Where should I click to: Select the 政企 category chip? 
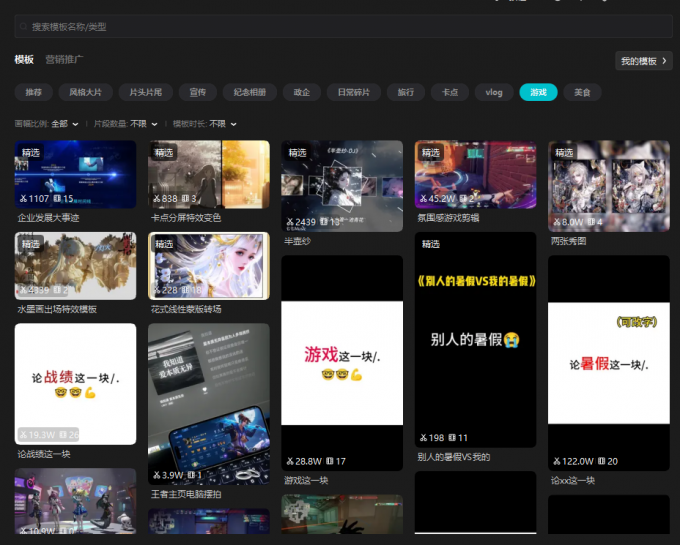pos(302,92)
